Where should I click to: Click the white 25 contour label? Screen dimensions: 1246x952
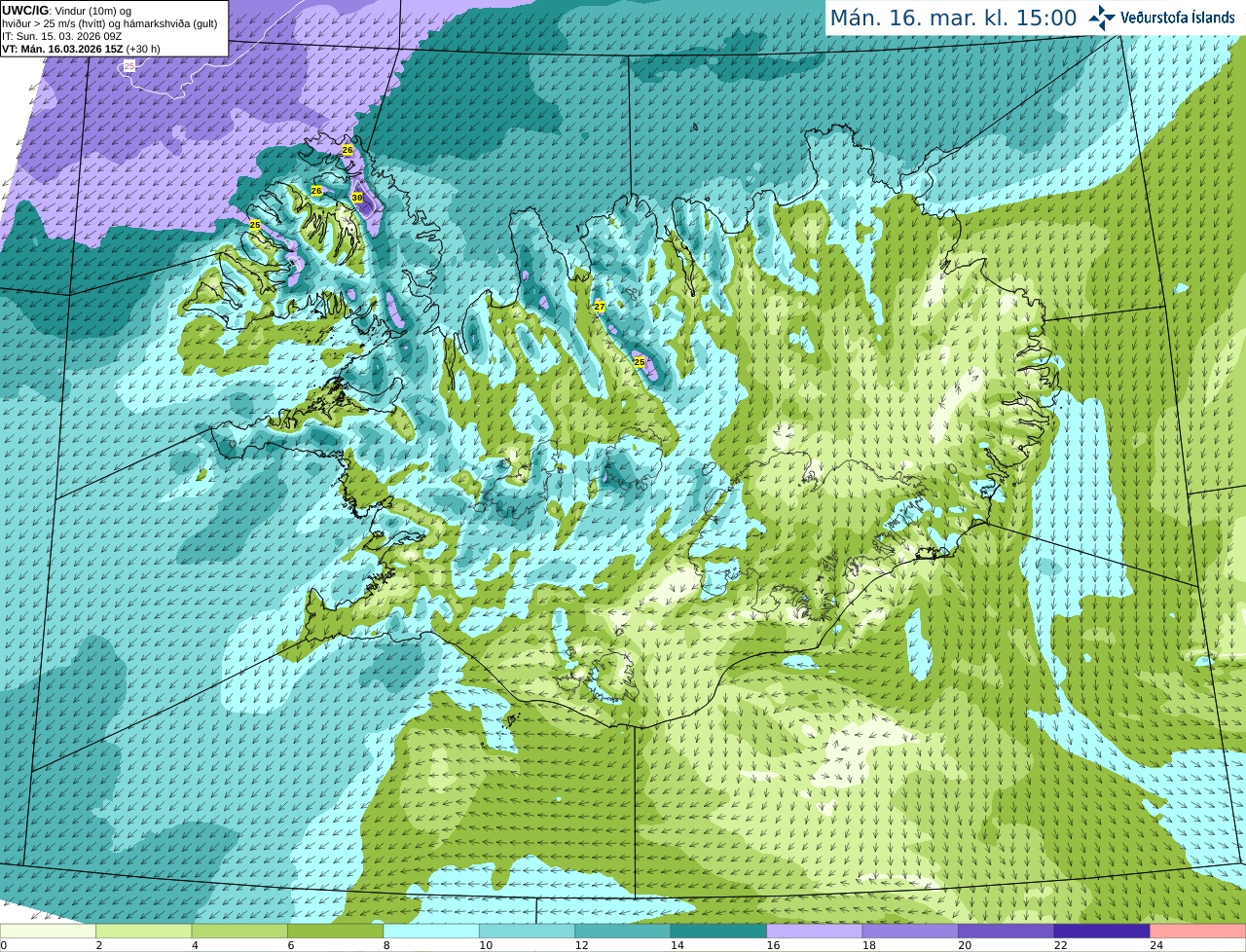coord(129,66)
